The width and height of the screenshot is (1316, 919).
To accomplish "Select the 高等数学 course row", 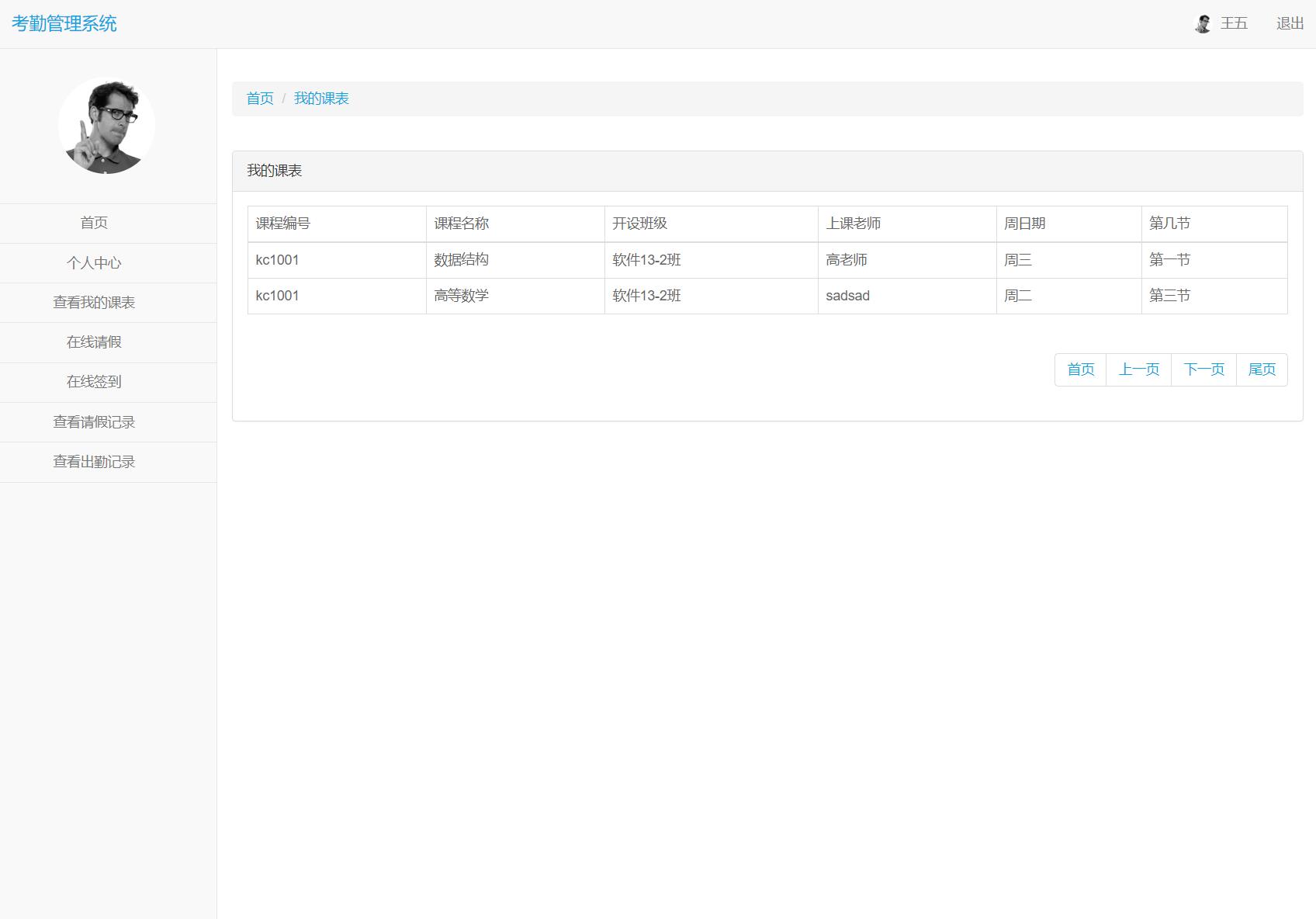I will [461, 296].
